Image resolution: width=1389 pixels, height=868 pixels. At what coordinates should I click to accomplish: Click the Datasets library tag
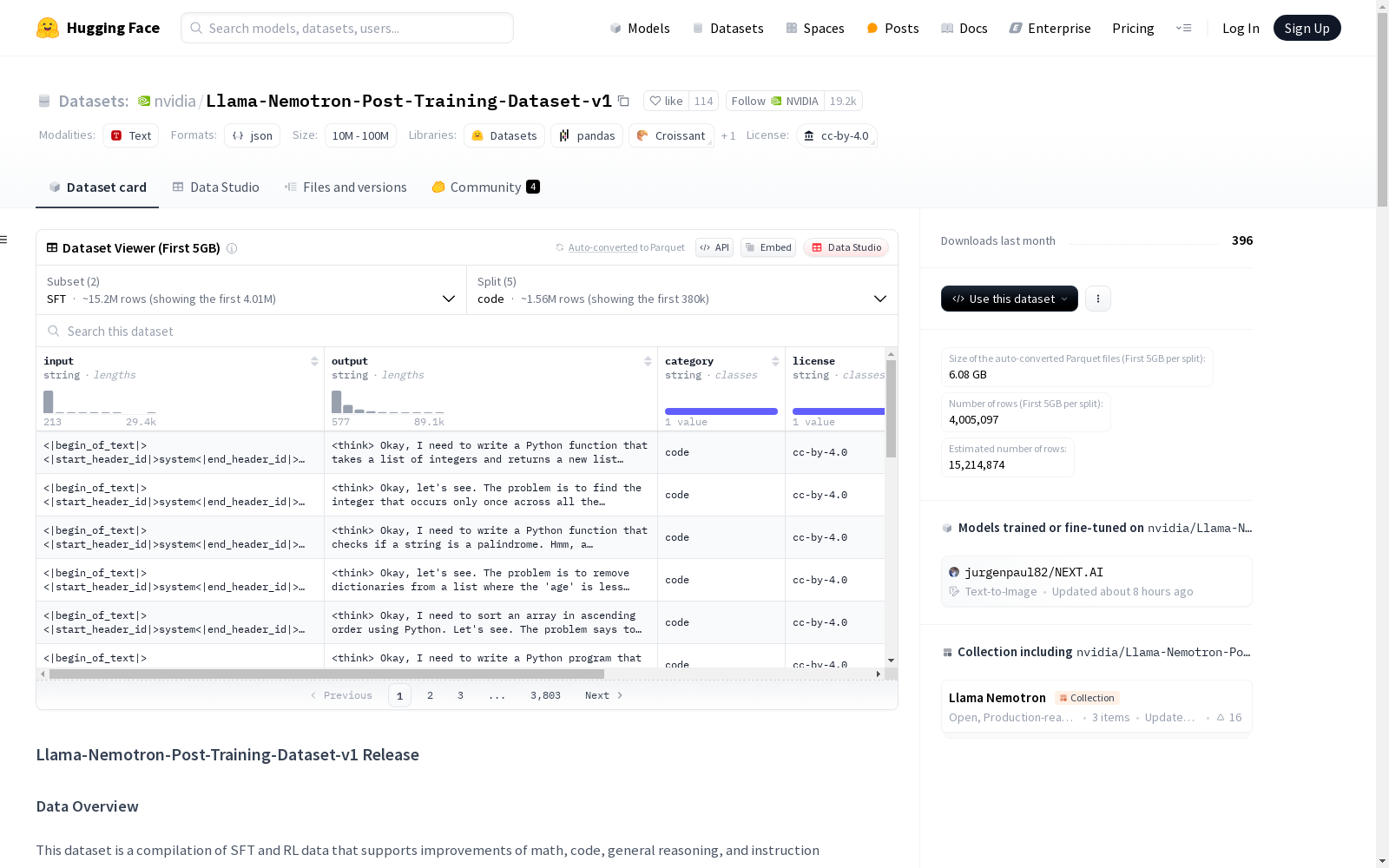pos(504,135)
